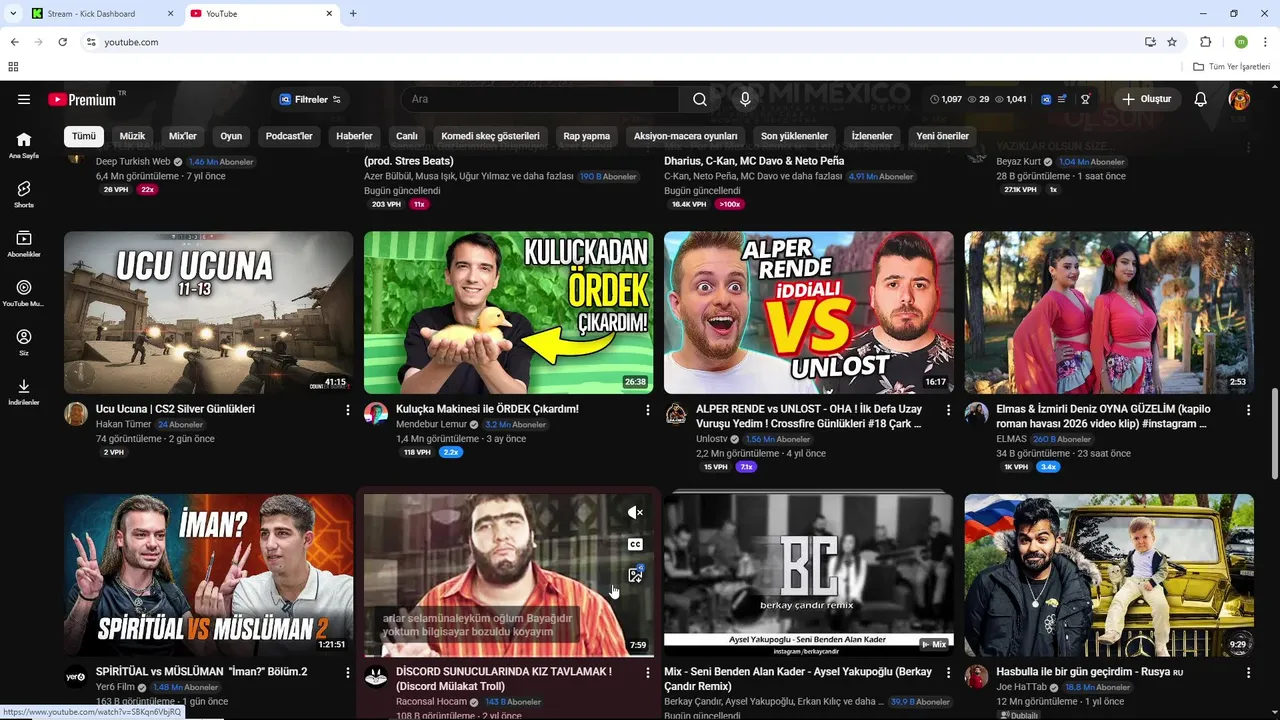Click the Oluştur create button
This screenshot has height=720, width=1280.
(1146, 99)
